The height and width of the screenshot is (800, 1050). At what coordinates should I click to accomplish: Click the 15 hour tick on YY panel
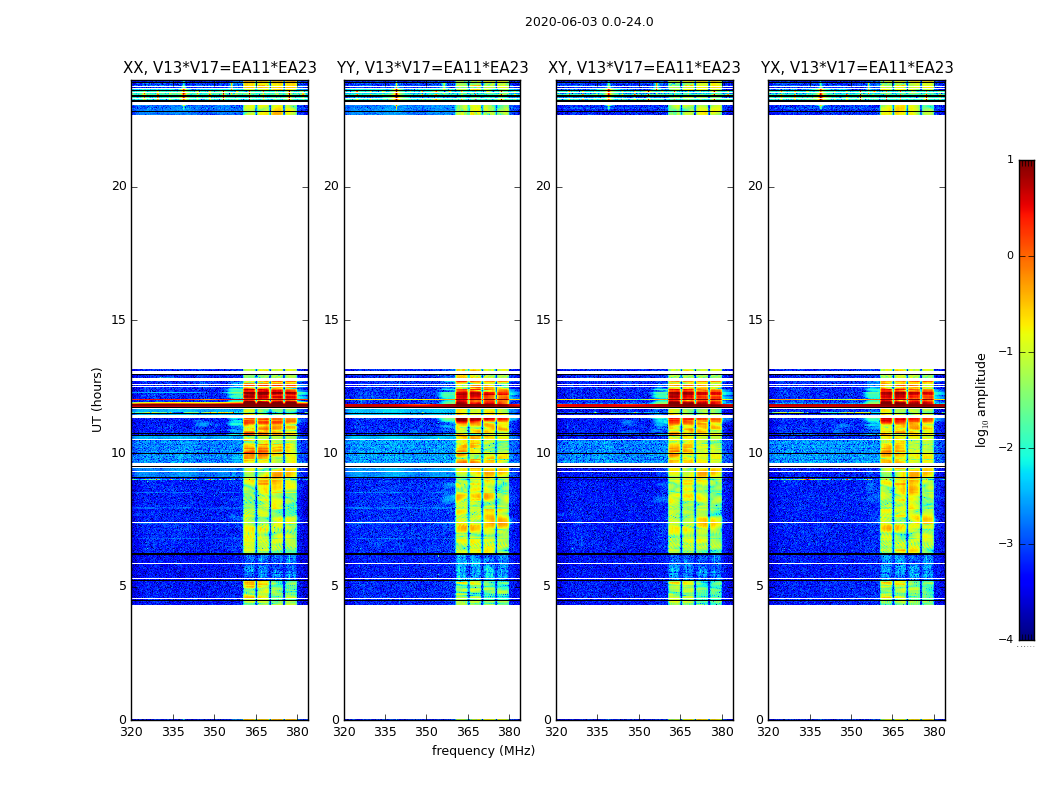[x=331, y=320]
